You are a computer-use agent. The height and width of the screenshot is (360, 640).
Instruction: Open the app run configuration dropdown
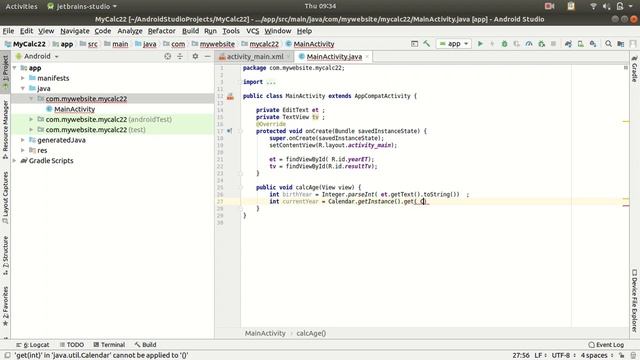(453, 43)
